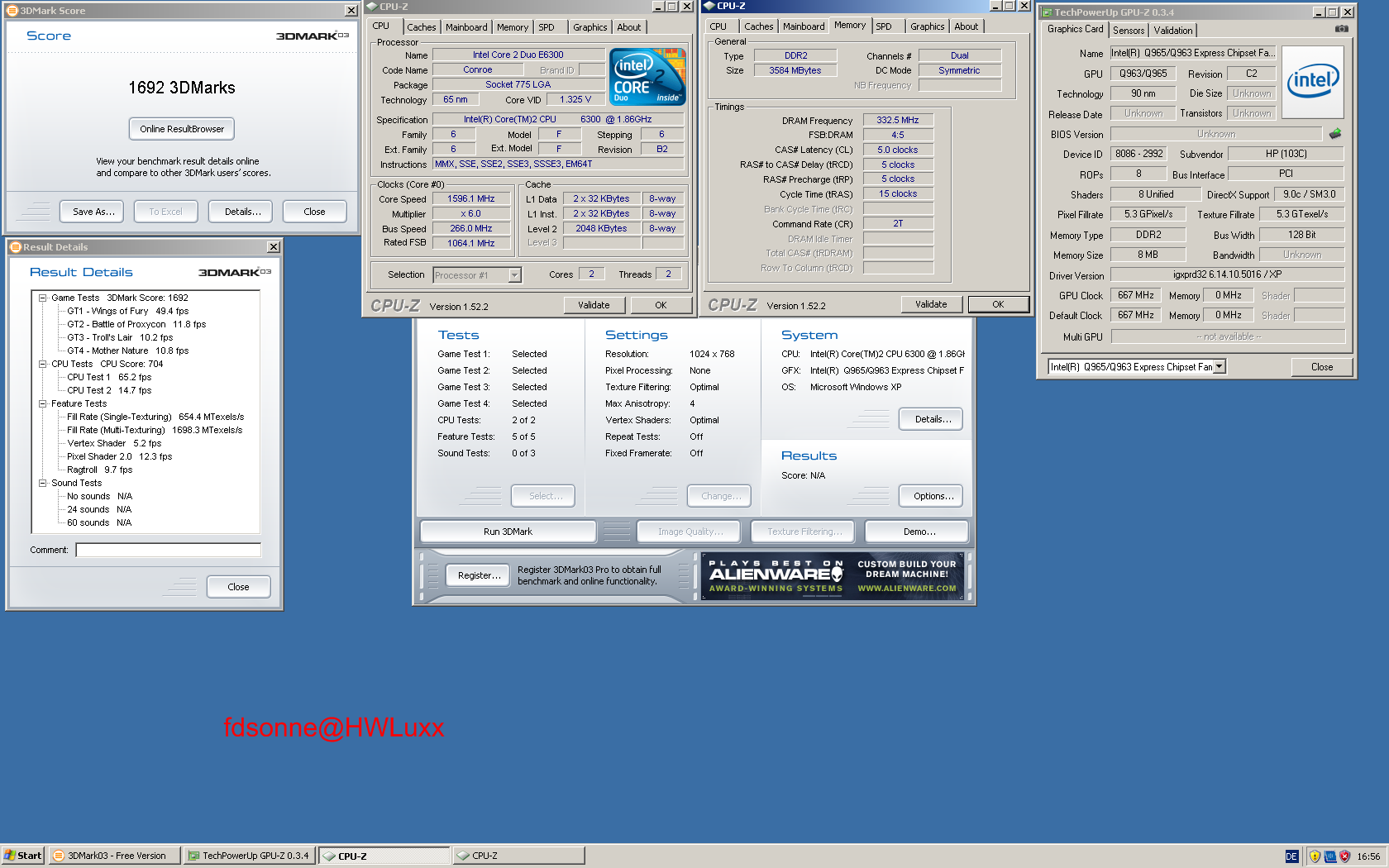The width and height of the screenshot is (1389, 868).
Task: Click the Comment input field
Action: pyautogui.click(x=168, y=550)
